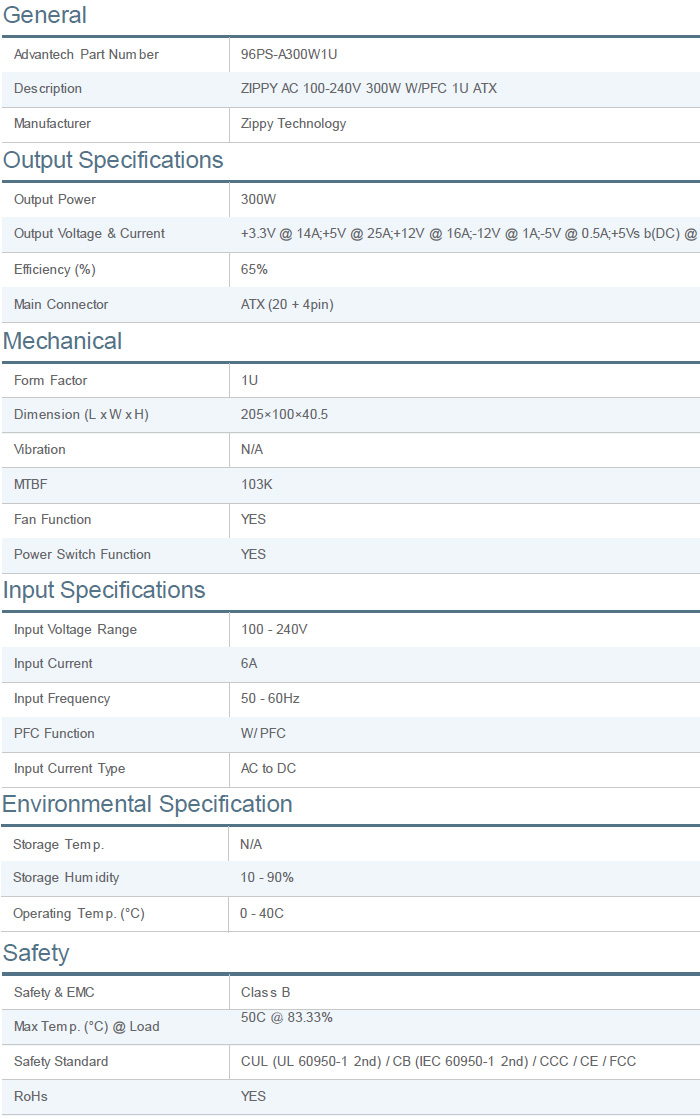Click the Environmental Specification heading

(147, 804)
